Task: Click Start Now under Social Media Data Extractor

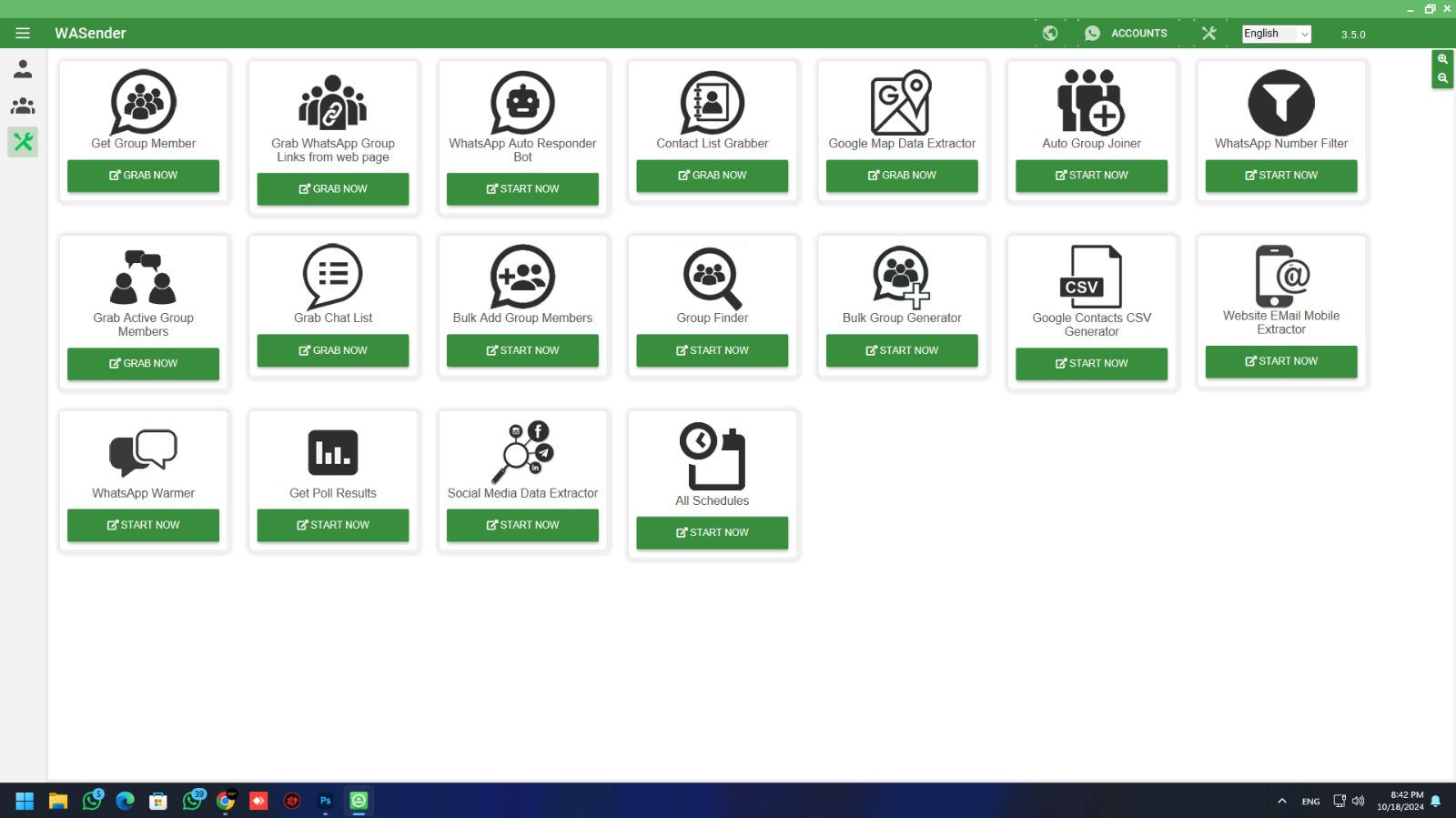Action: point(522,525)
